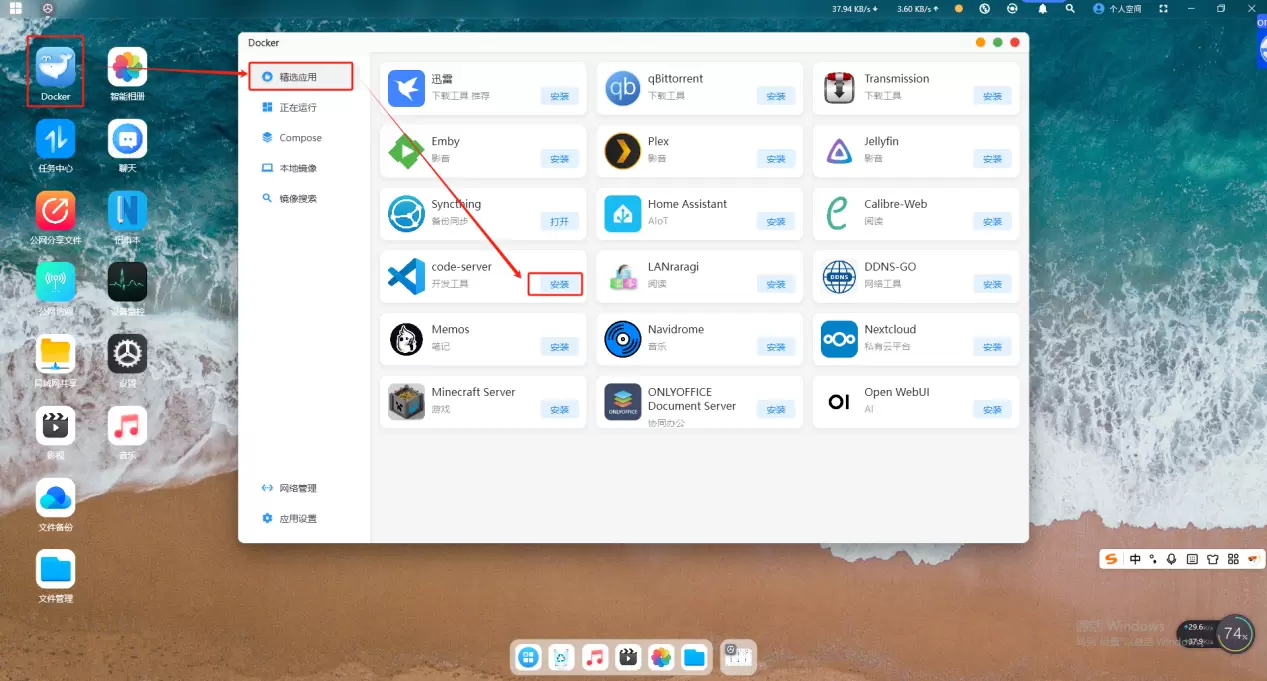1267x681 pixels.
Task: Click the notification bell in top bar
Action: click(x=1042, y=9)
